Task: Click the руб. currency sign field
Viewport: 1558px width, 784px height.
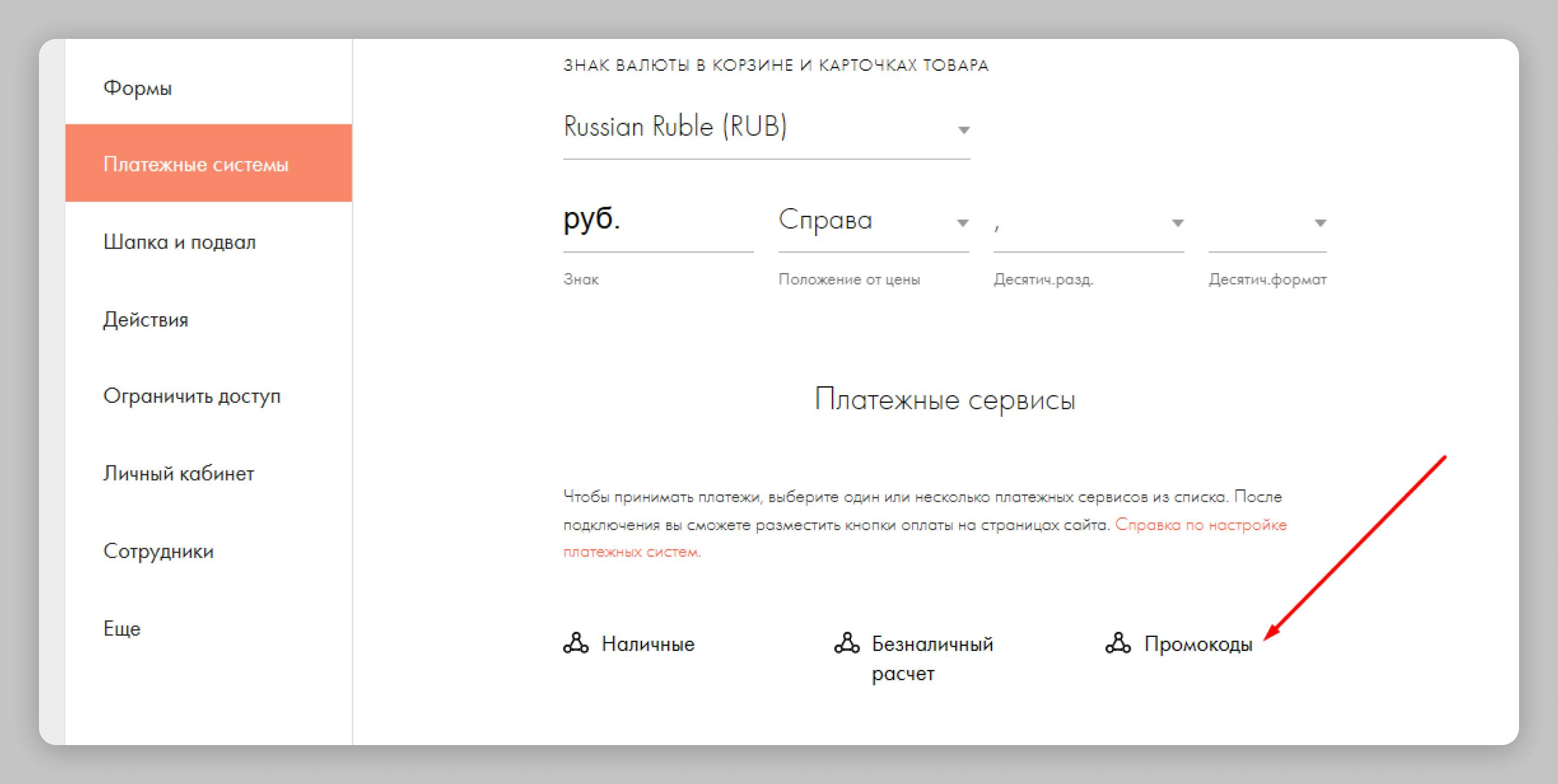Action: (x=657, y=220)
